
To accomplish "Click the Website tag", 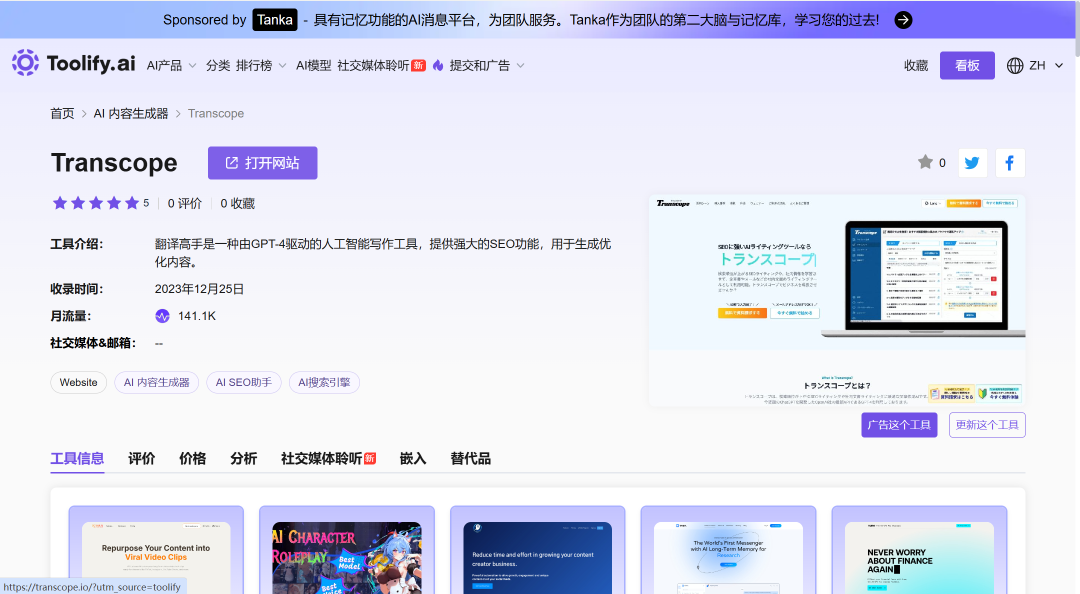I will (79, 382).
